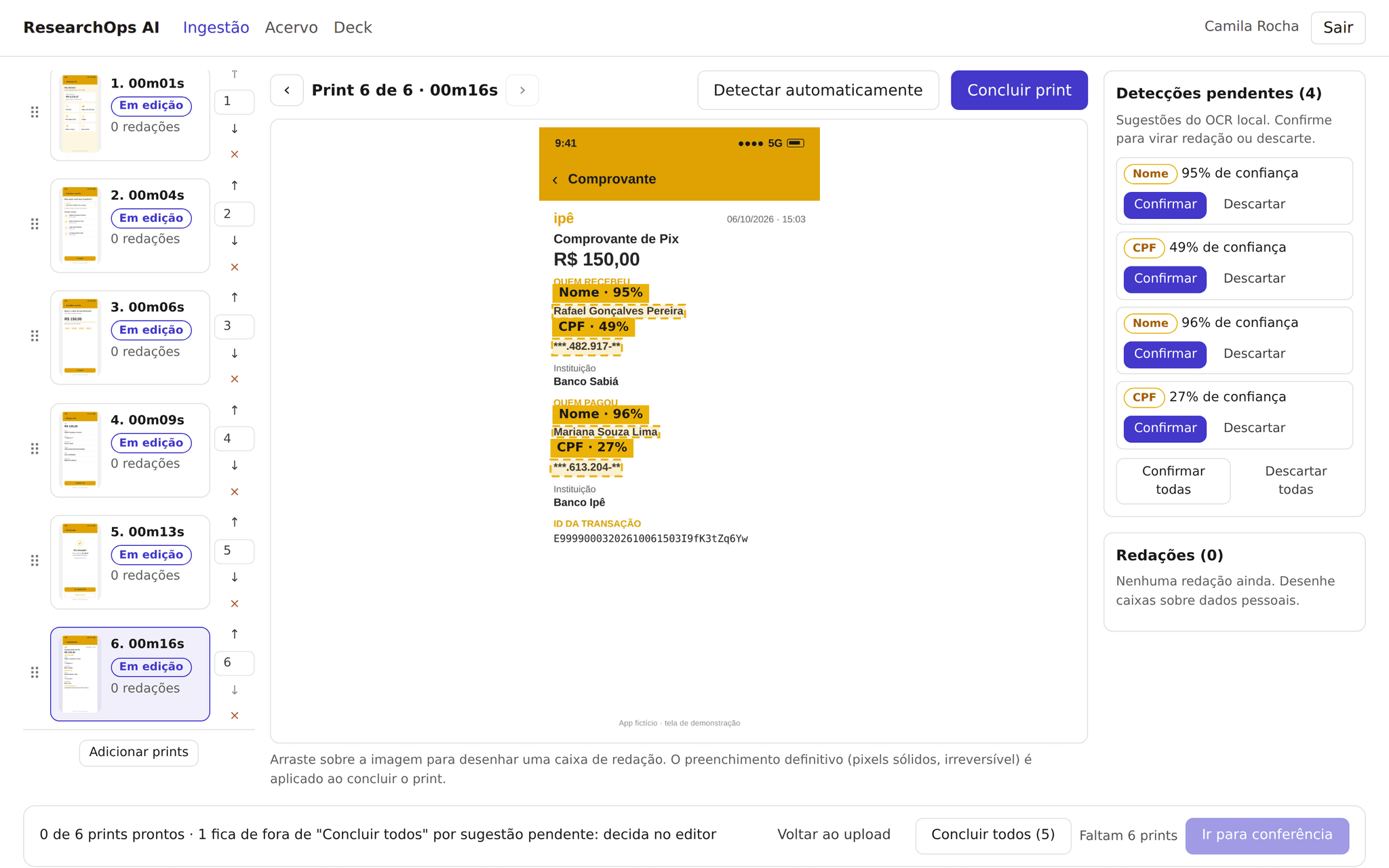This screenshot has height=868, width=1389.
Task: Move print 1 down with arrow
Action: pyautogui.click(x=235, y=129)
